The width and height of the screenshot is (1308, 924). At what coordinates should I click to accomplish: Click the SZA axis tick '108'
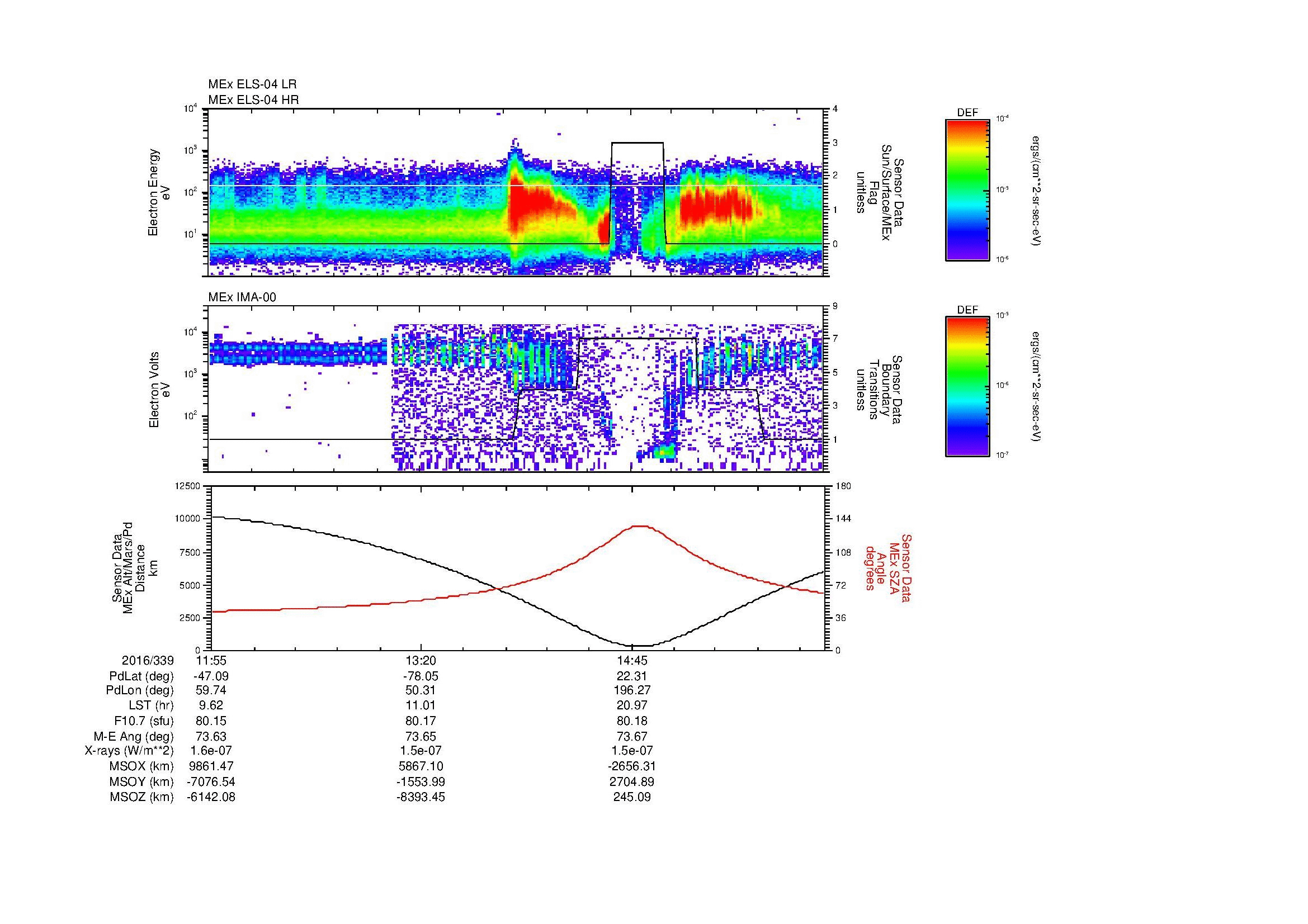click(x=843, y=552)
